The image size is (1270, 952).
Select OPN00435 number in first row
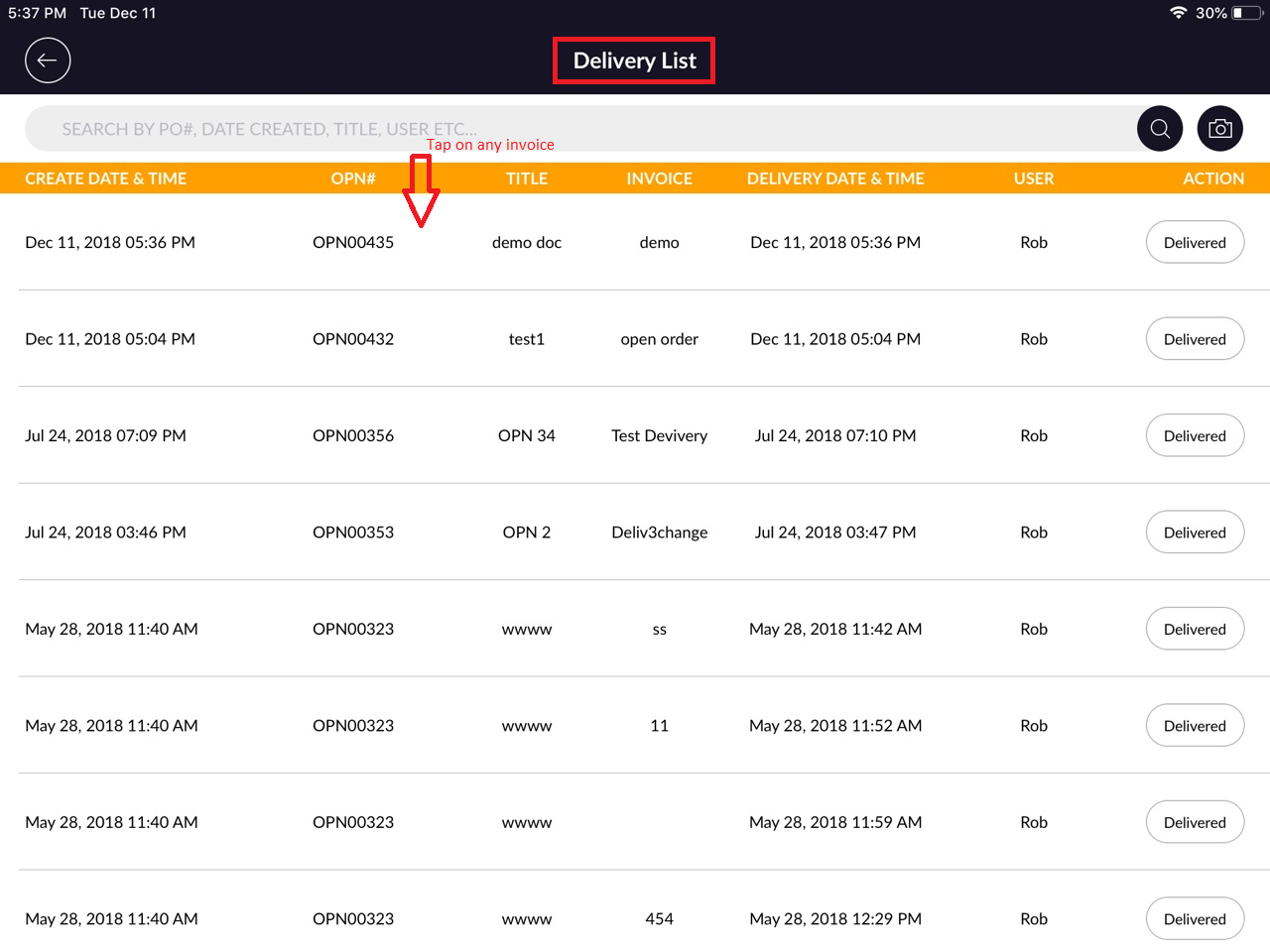(353, 243)
